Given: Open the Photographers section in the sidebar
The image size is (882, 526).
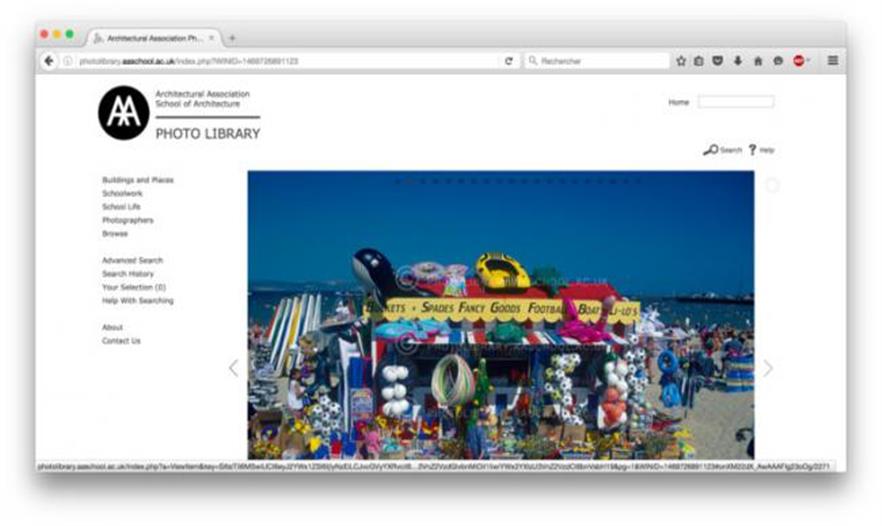Looking at the screenshot, I should (127, 220).
